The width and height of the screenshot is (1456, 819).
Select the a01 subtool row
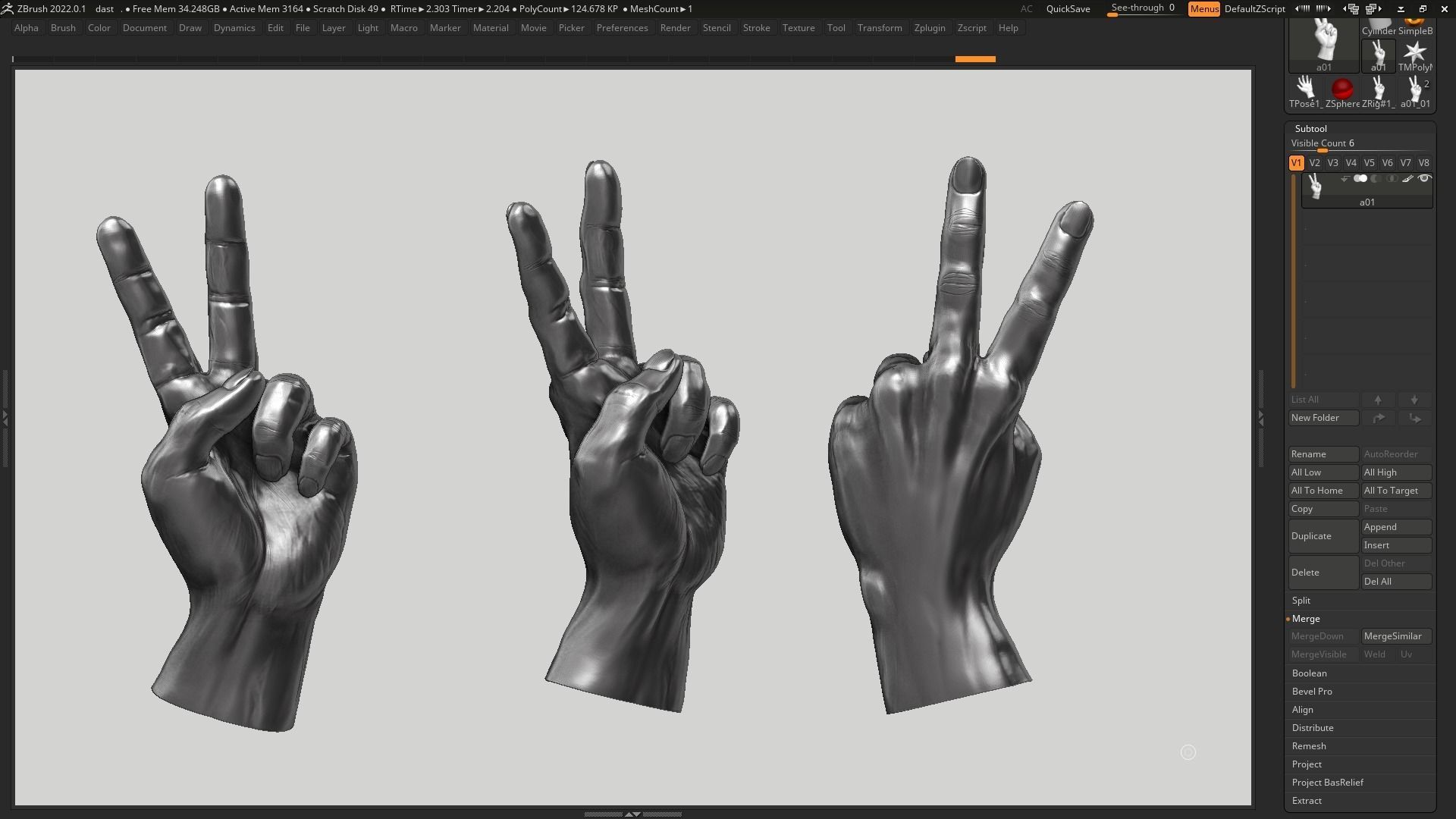1367,190
